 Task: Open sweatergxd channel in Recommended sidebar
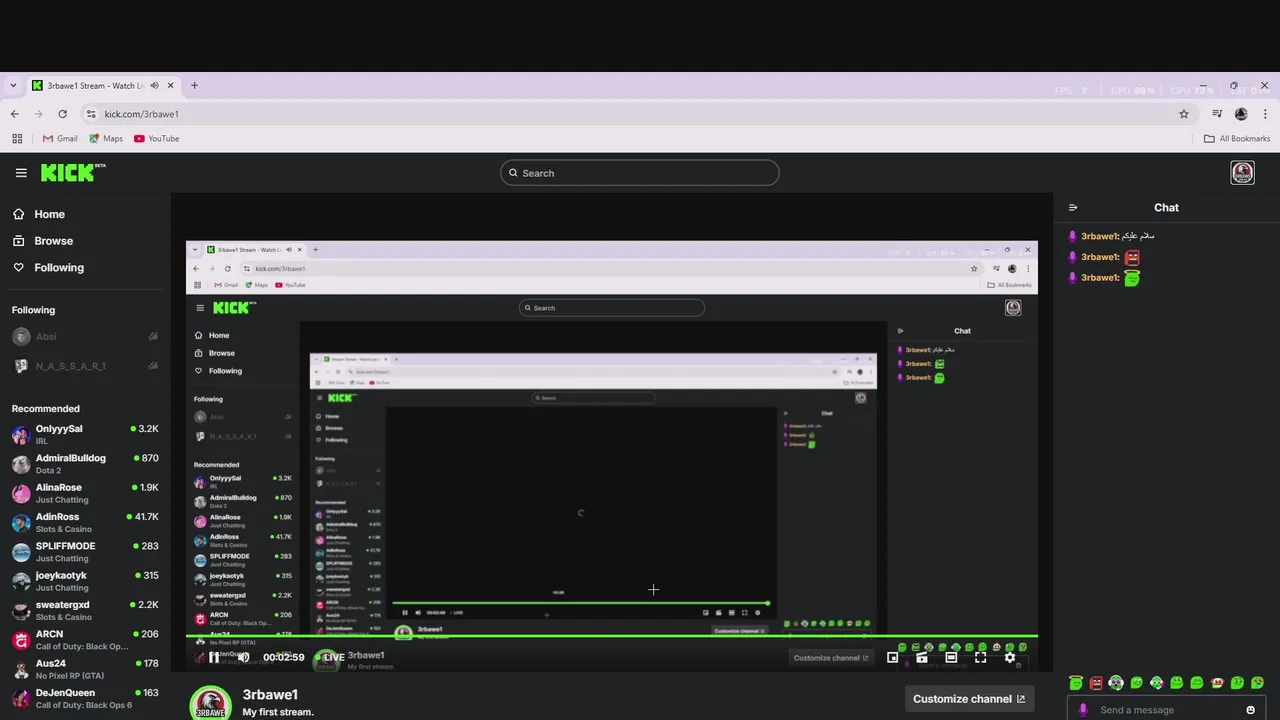[x=85, y=610]
